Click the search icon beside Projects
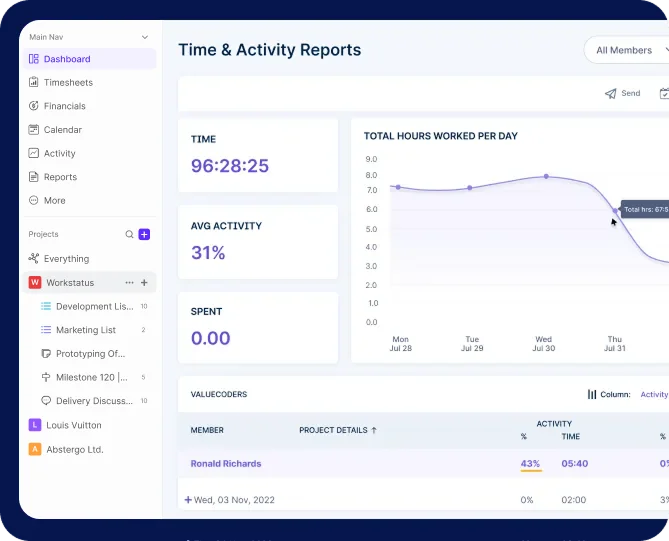The image size is (669, 541). point(129,234)
